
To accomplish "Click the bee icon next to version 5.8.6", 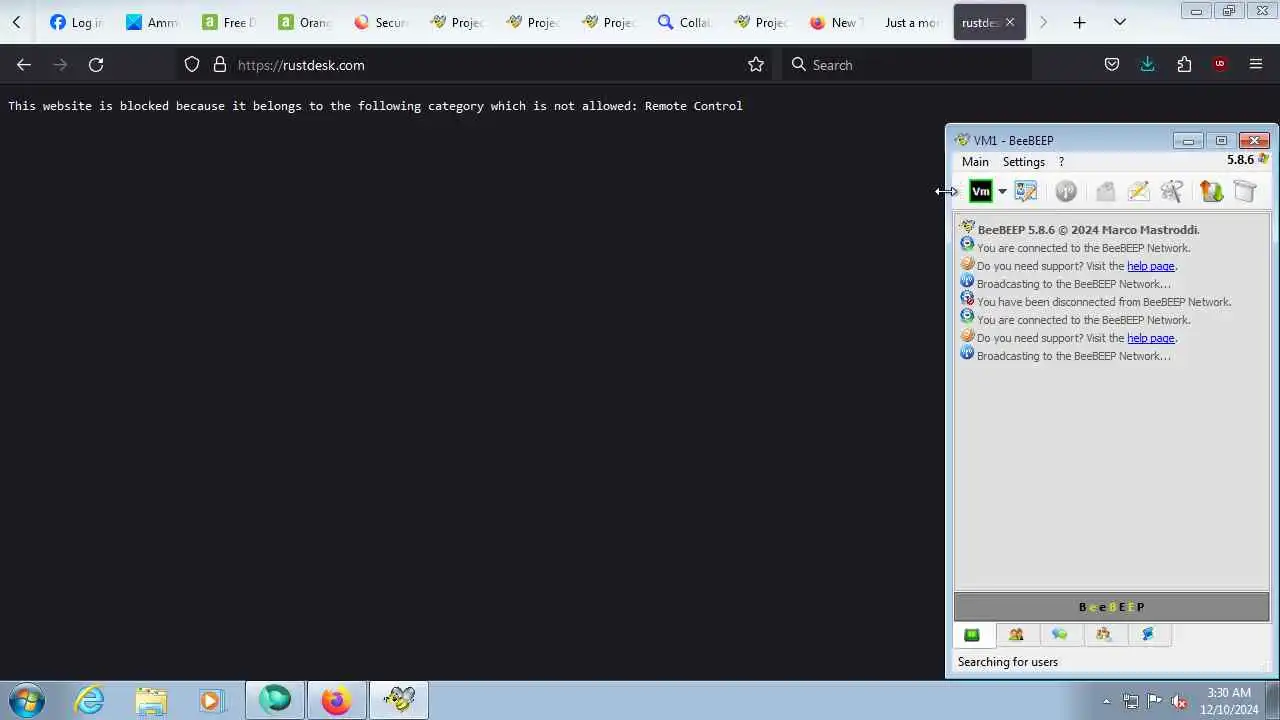I will click(x=1264, y=159).
